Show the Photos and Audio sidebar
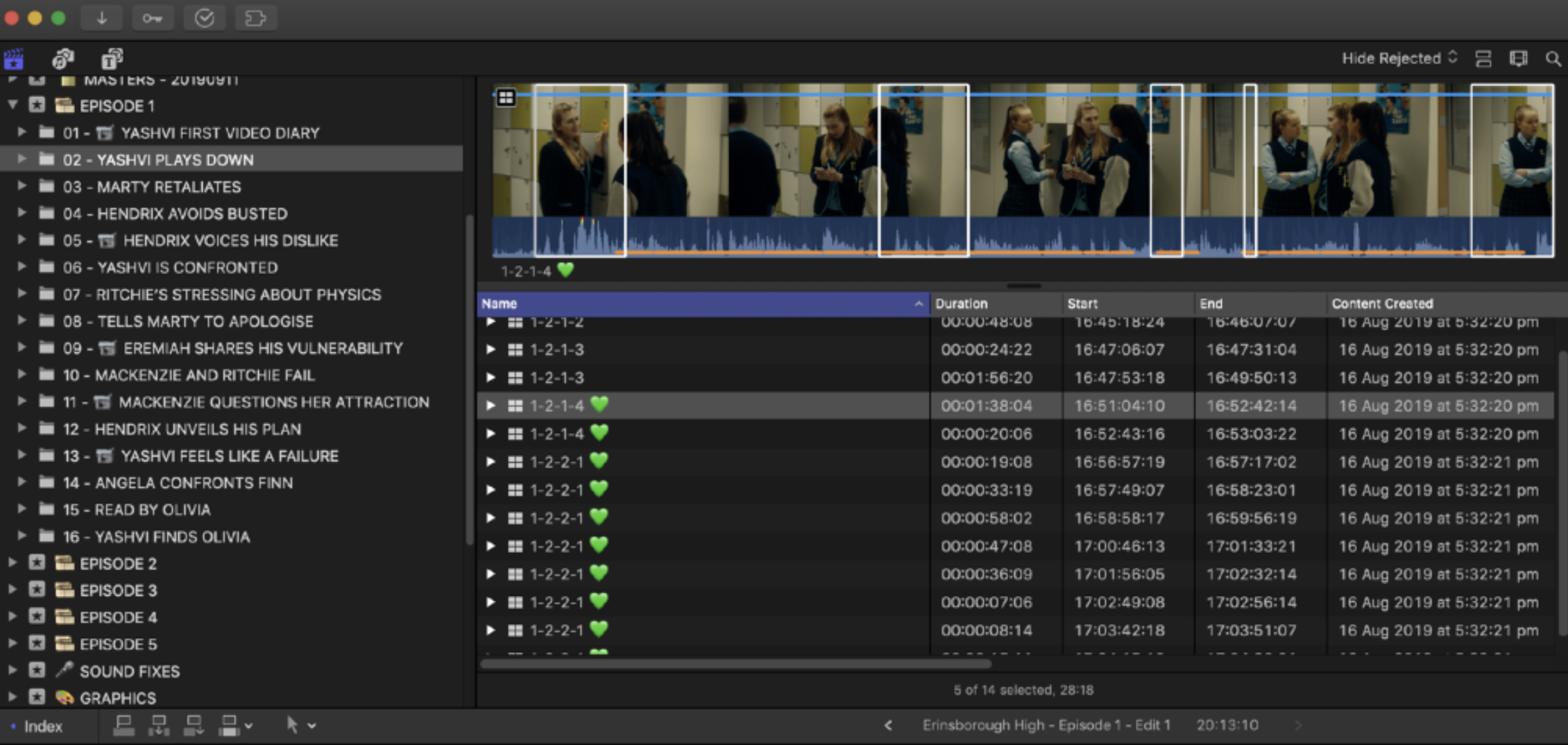 coord(63,59)
